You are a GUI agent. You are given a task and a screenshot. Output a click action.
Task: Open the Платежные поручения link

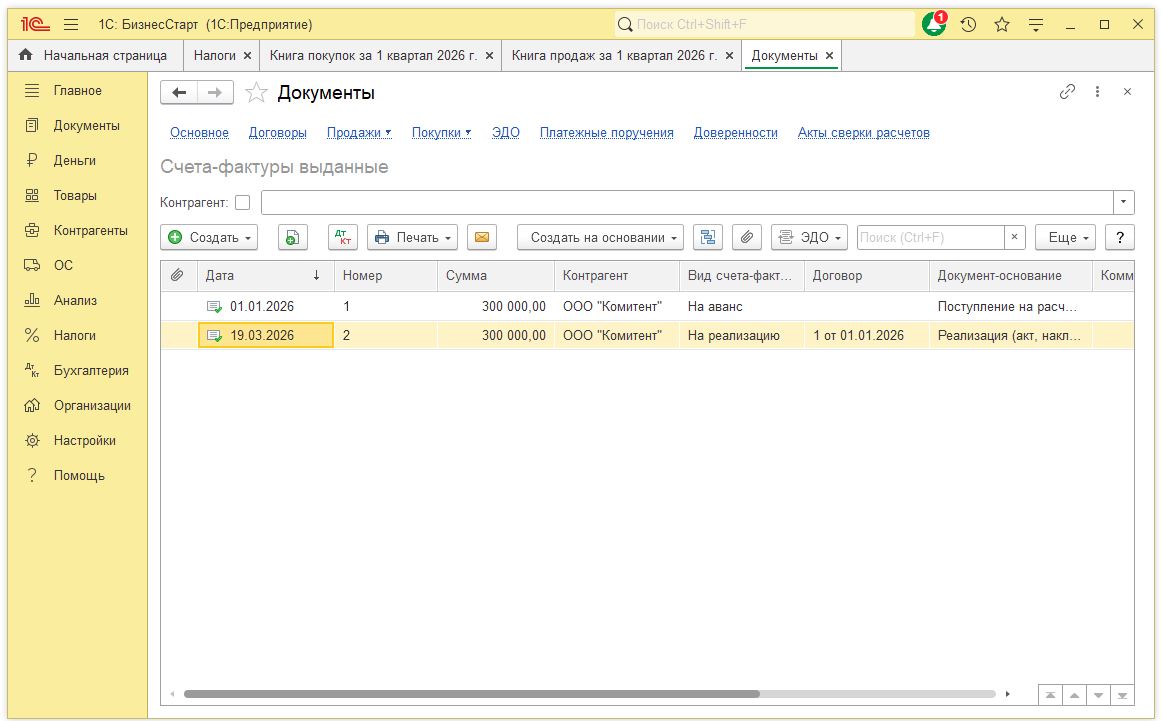pyautogui.click(x=606, y=133)
